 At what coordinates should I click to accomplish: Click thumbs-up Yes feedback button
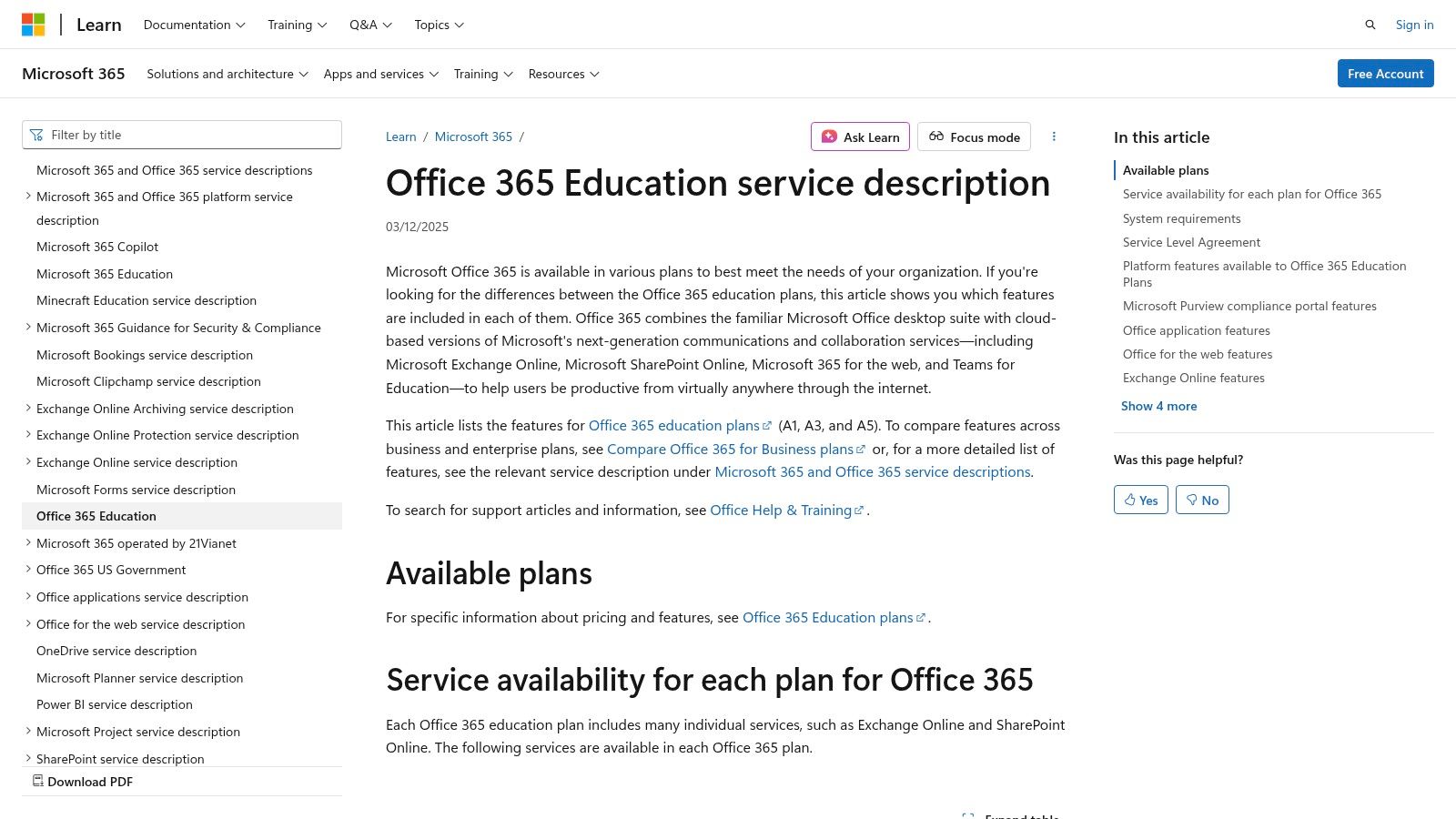(1141, 500)
